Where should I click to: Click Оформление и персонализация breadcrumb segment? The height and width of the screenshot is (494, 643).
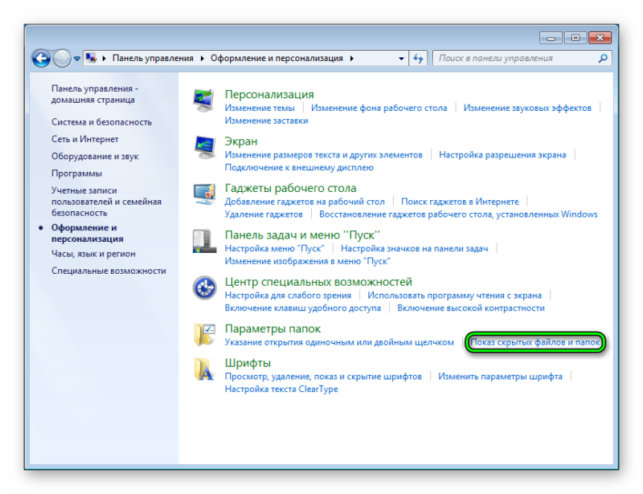[x=277, y=58]
